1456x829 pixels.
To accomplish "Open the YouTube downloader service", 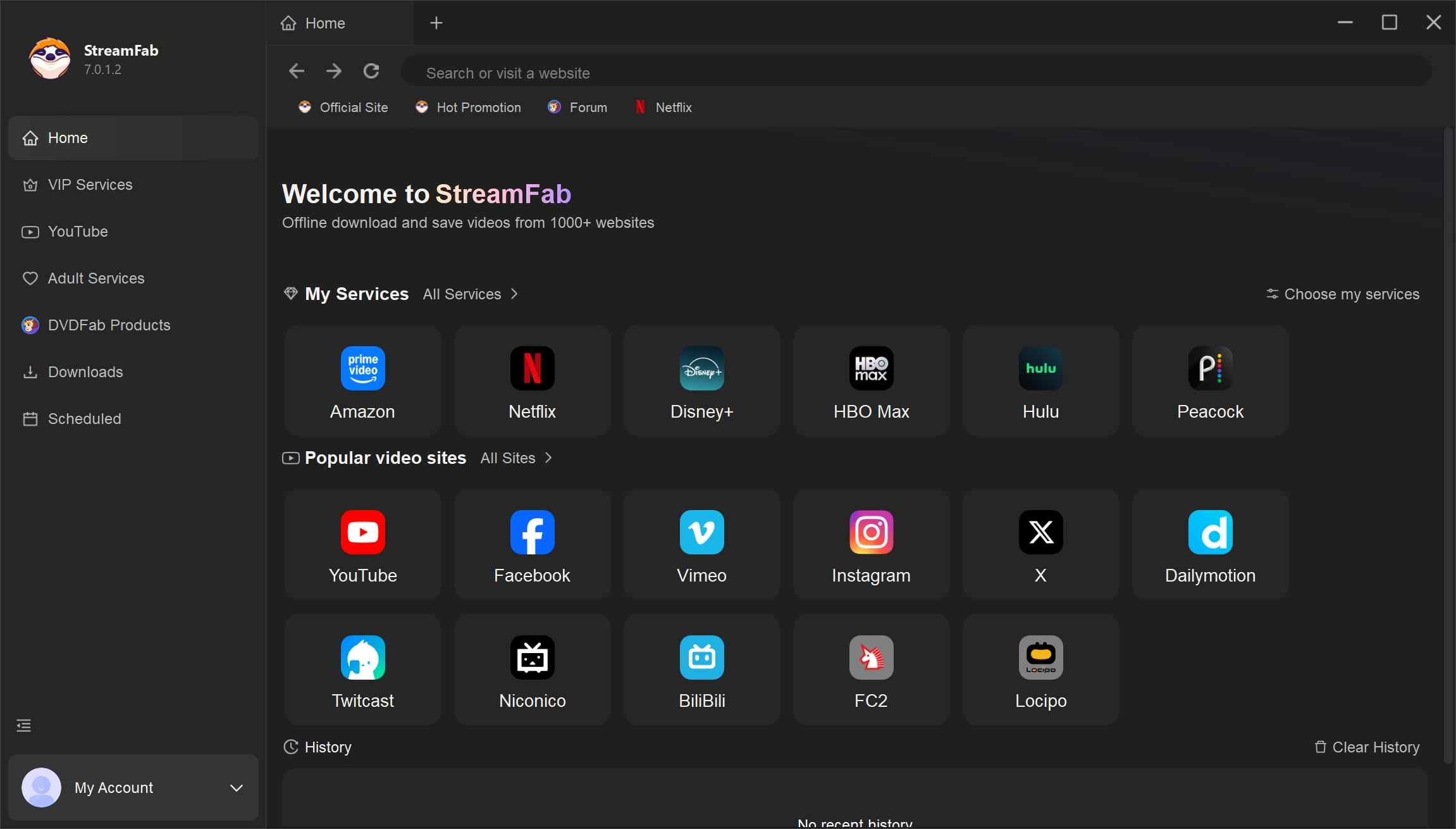I will pos(362,544).
